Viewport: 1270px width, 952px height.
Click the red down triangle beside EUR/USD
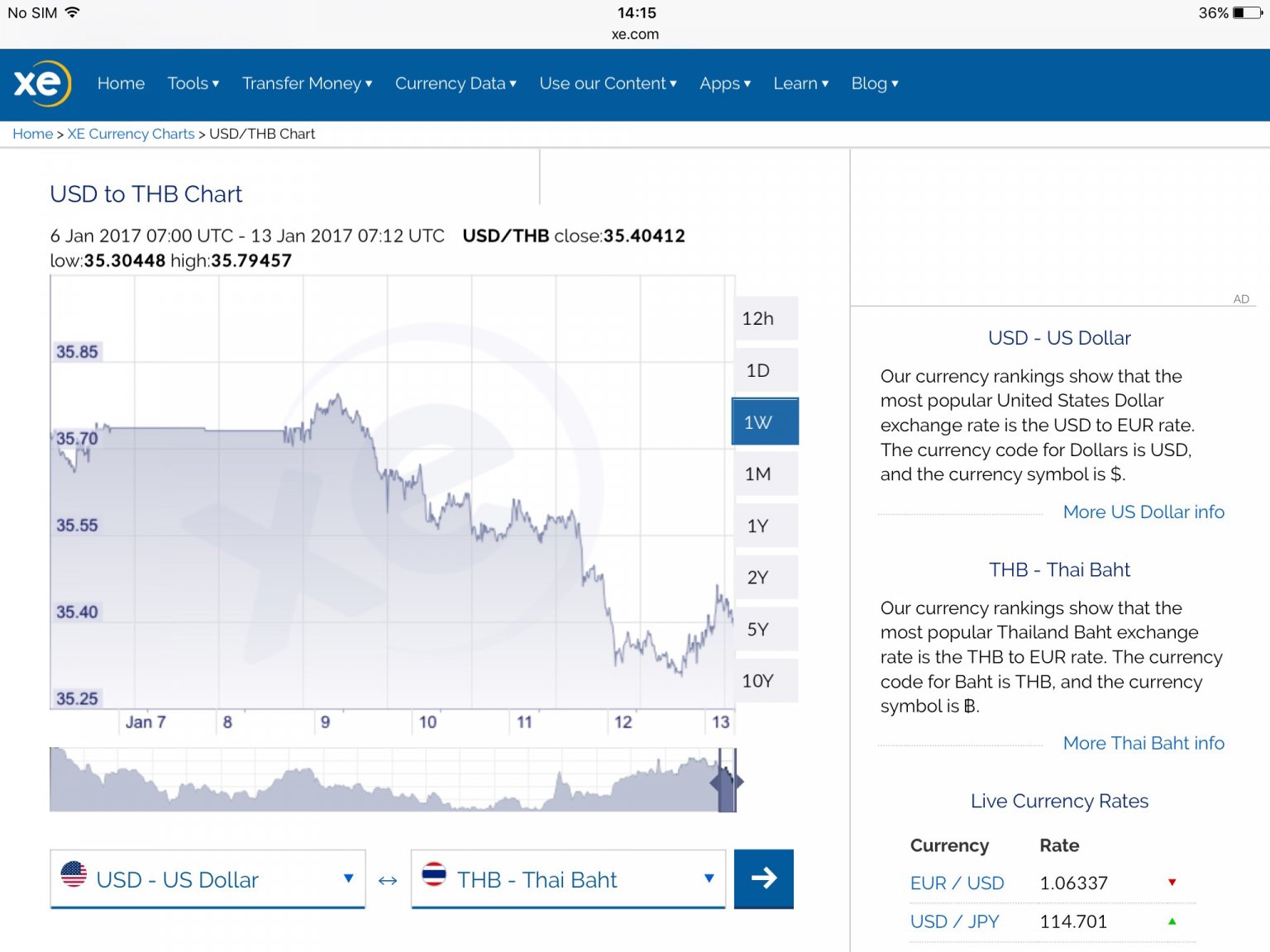1172,883
